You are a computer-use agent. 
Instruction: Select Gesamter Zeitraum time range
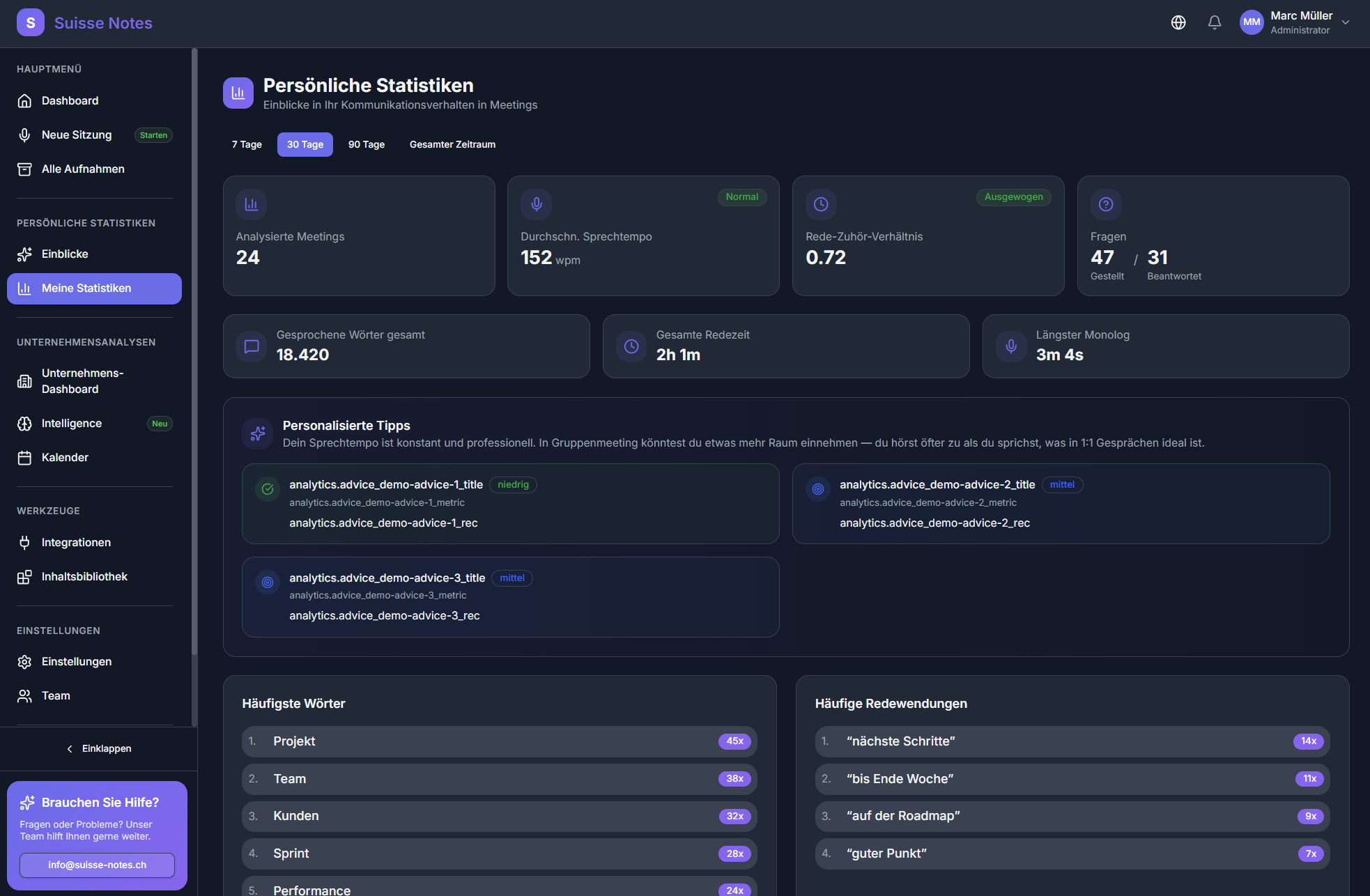pos(452,145)
